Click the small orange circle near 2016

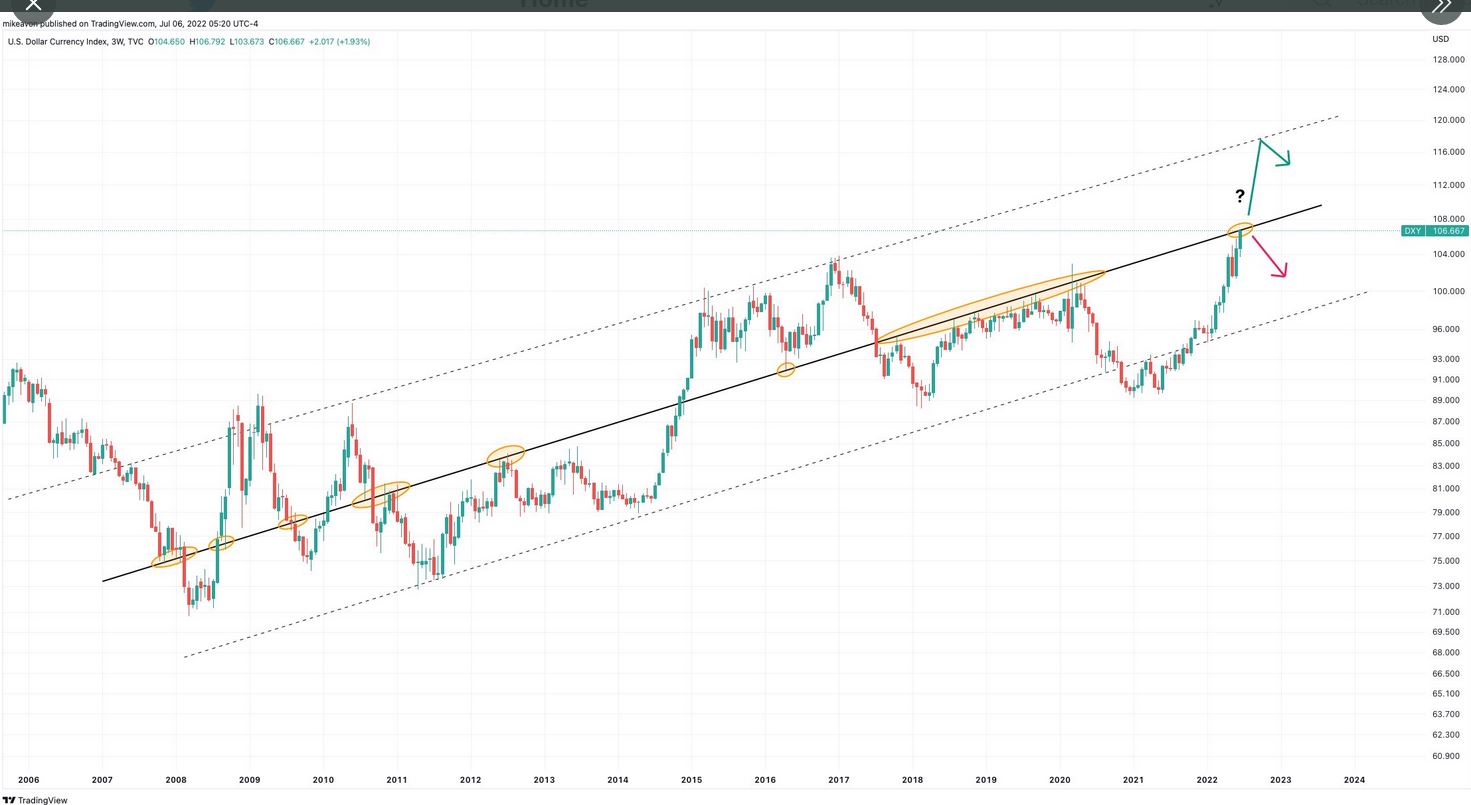786,370
